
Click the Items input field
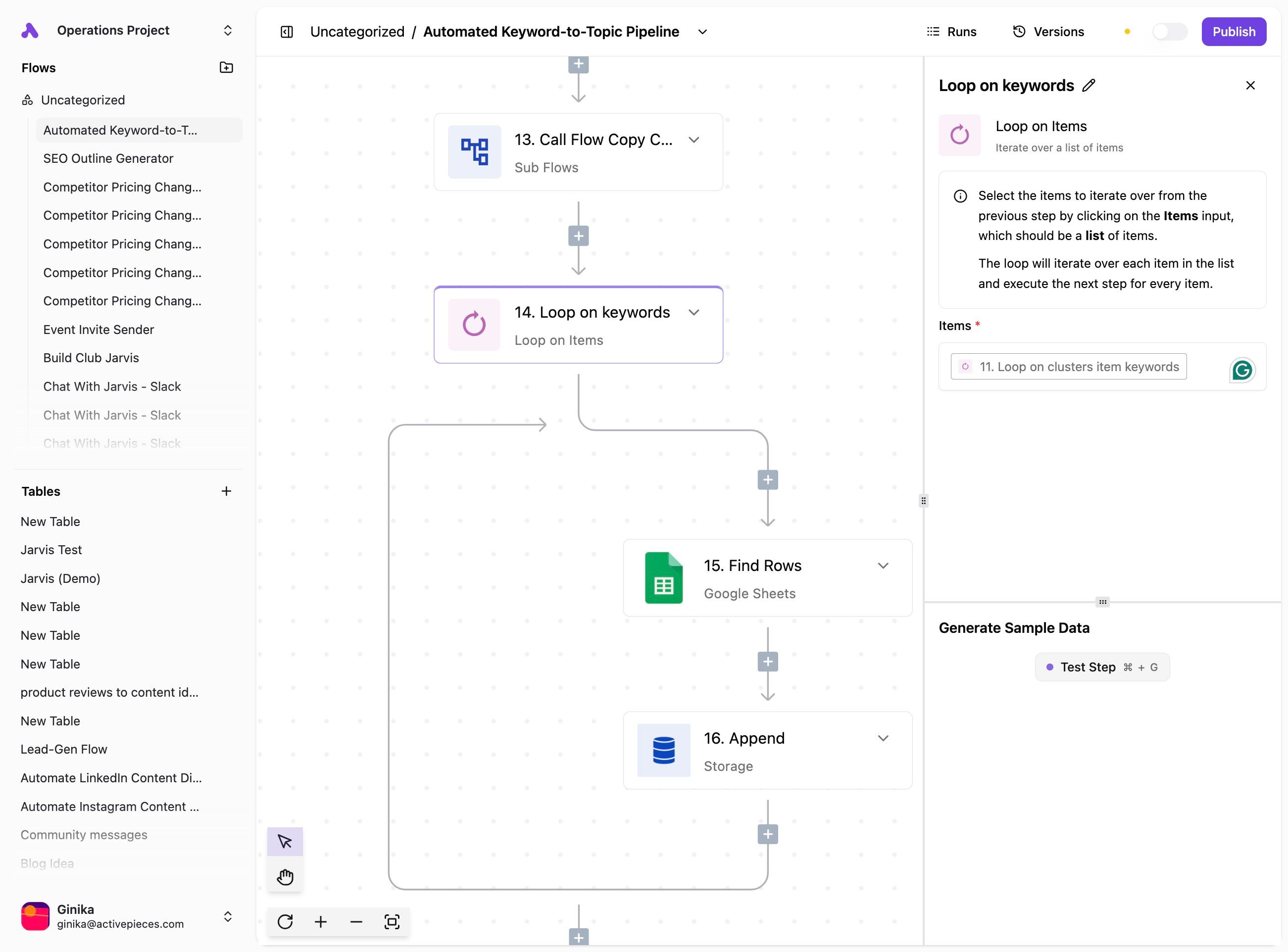(1084, 367)
